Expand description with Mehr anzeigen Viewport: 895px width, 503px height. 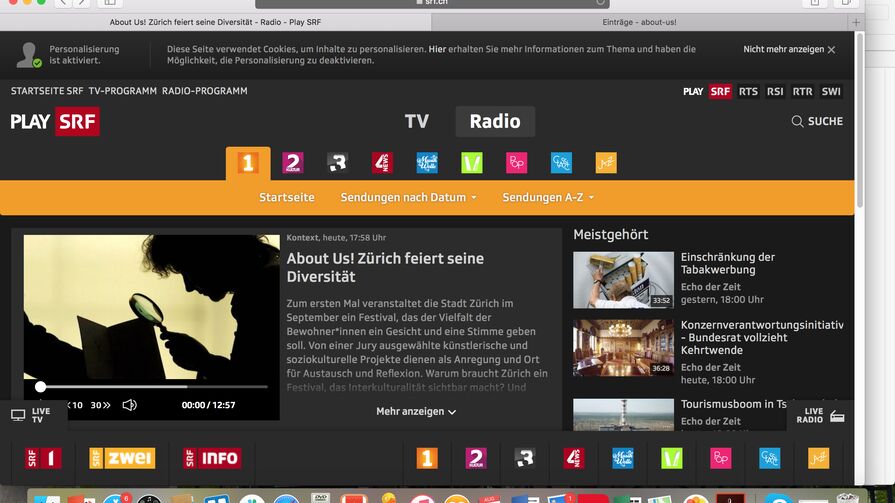[416, 411]
